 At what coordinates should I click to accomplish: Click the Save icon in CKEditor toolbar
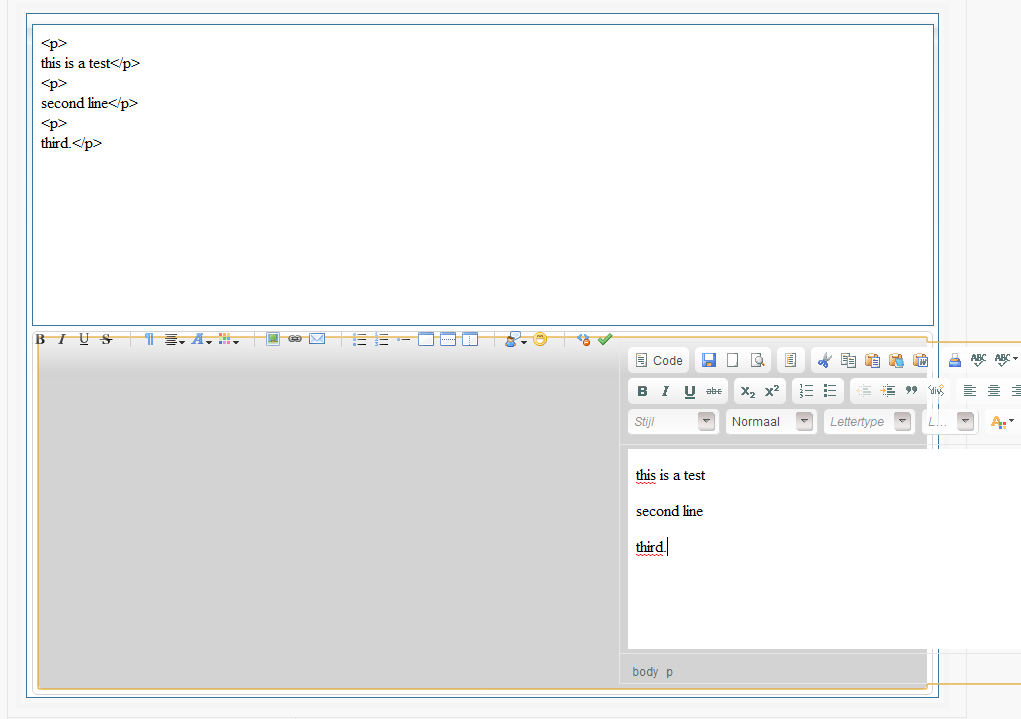709,361
